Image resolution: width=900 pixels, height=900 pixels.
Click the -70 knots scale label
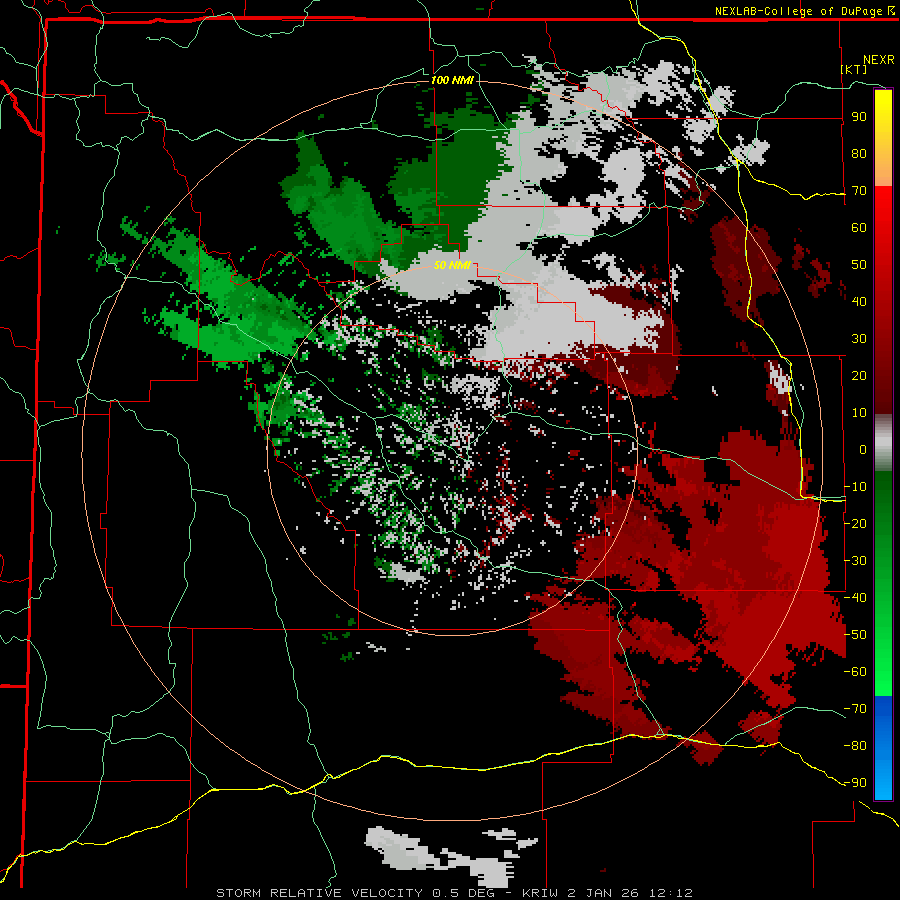pos(855,709)
